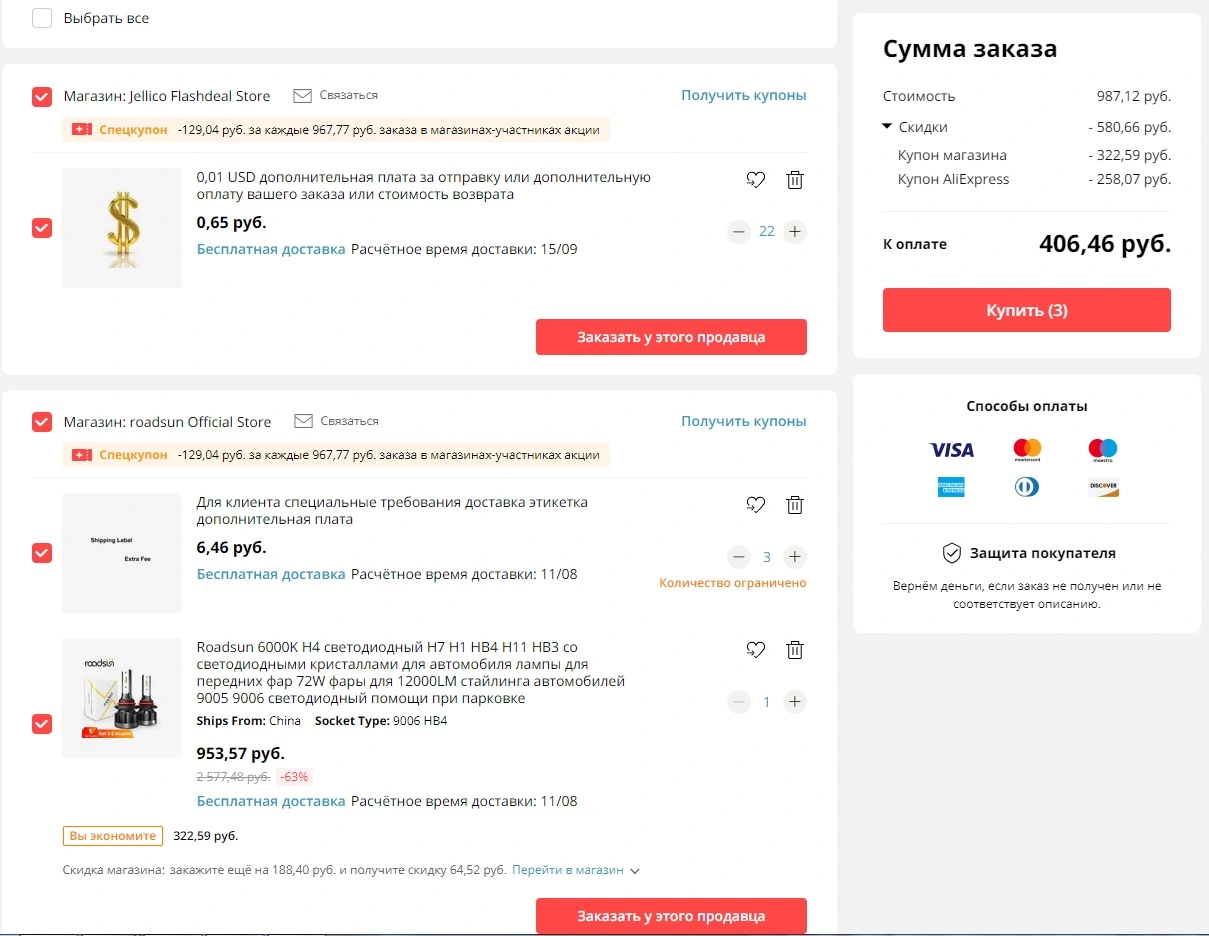
Task: Remove Shipping Label Extra Fee item via trash
Action: click(x=795, y=505)
